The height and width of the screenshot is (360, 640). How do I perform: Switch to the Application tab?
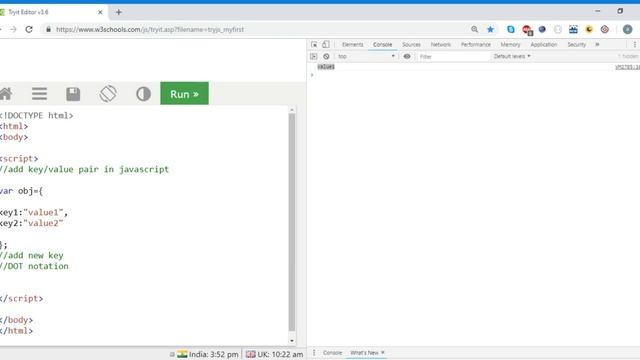coord(544,44)
